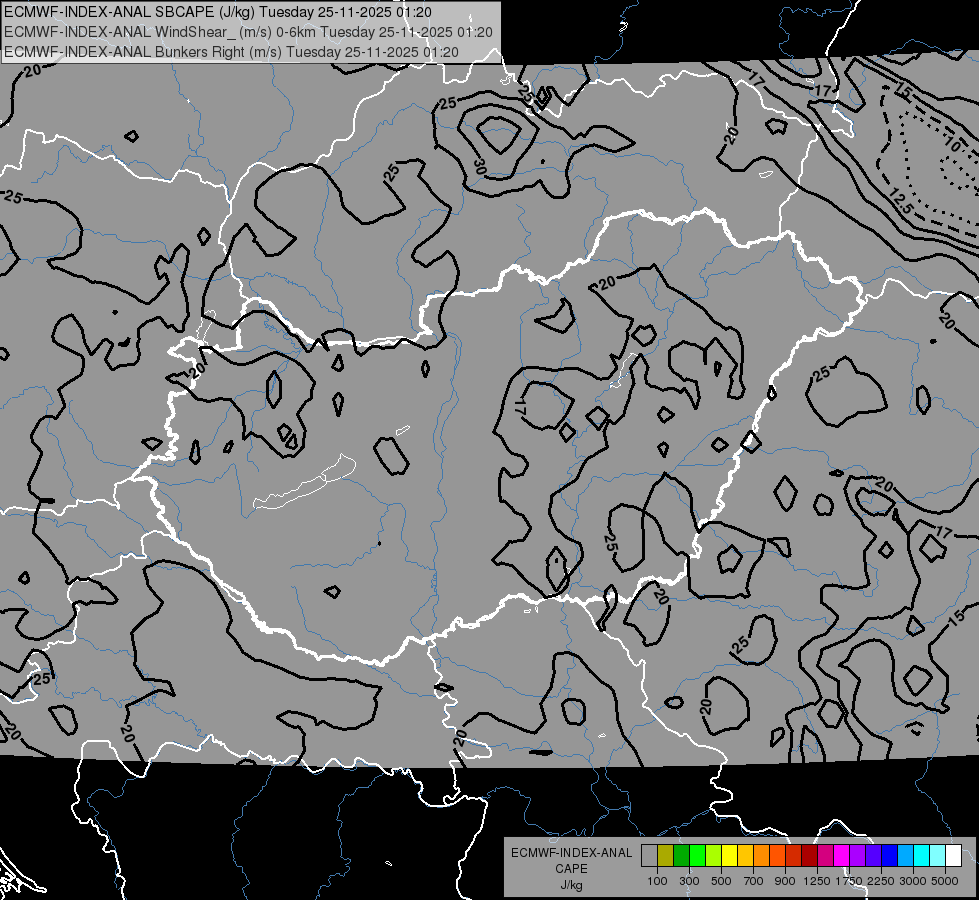Select the bright cyan legend swatch

click(x=922, y=856)
